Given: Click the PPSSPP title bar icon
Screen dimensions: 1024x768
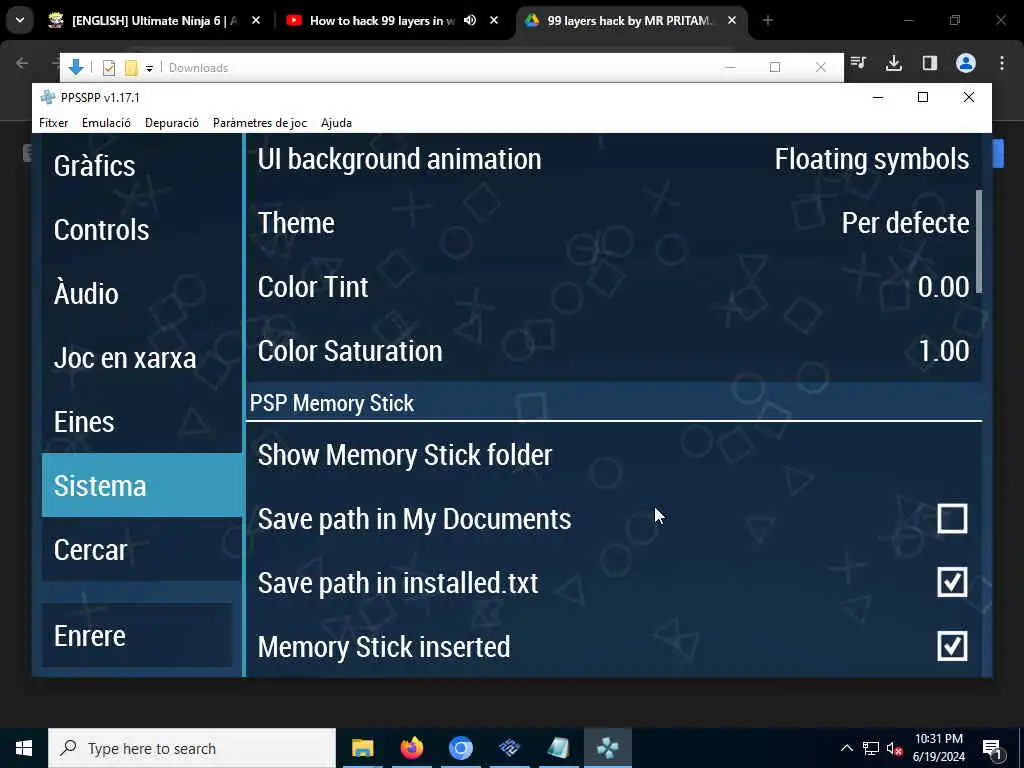Looking at the screenshot, I should 48,97.
